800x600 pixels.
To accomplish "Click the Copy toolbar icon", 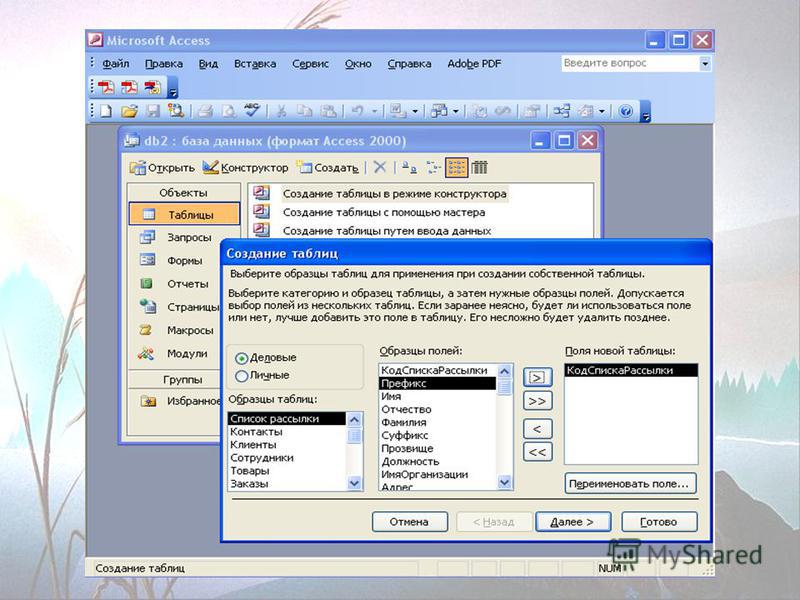I will [x=305, y=111].
